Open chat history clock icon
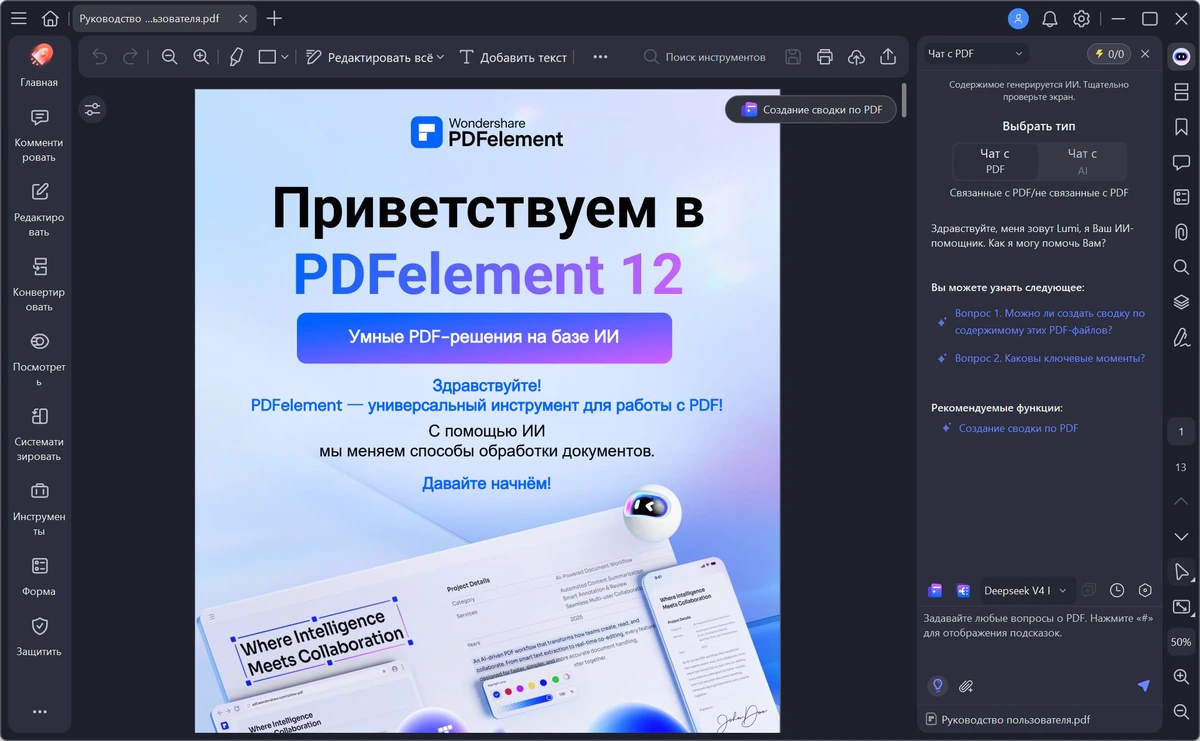1200x741 pixels. (1117, 590)
